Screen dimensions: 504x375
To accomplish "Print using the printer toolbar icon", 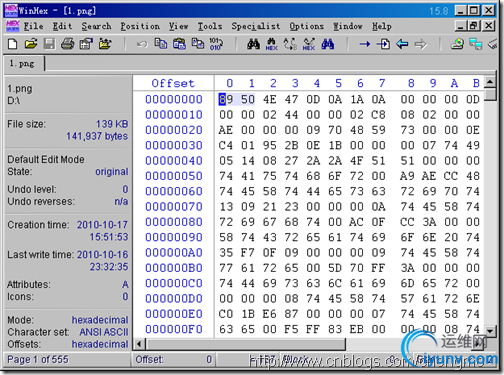I will (x=68, y=44).
